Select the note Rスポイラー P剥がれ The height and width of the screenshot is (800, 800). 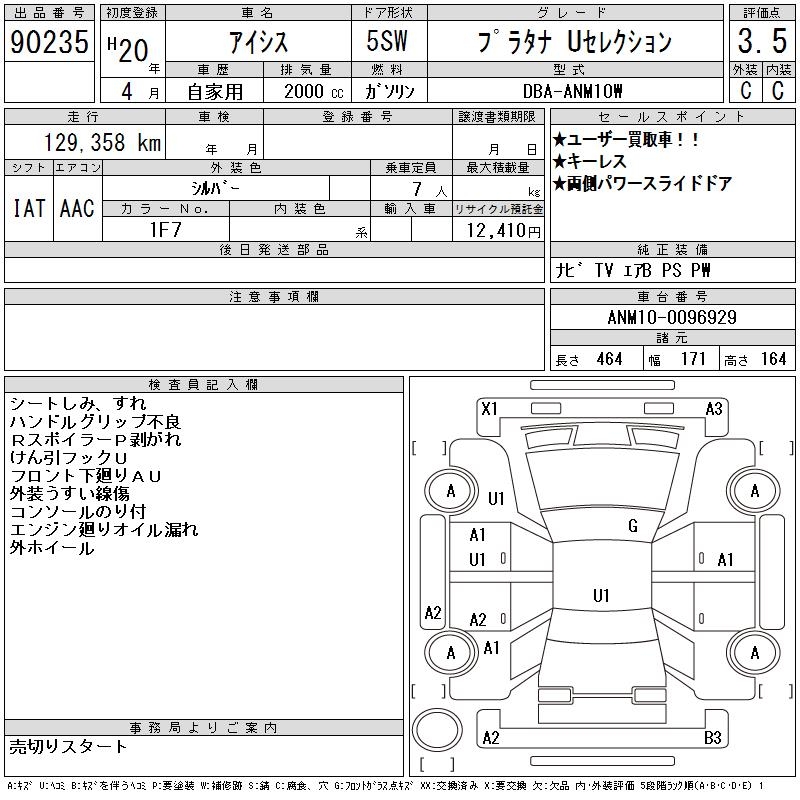click(96, 440)
